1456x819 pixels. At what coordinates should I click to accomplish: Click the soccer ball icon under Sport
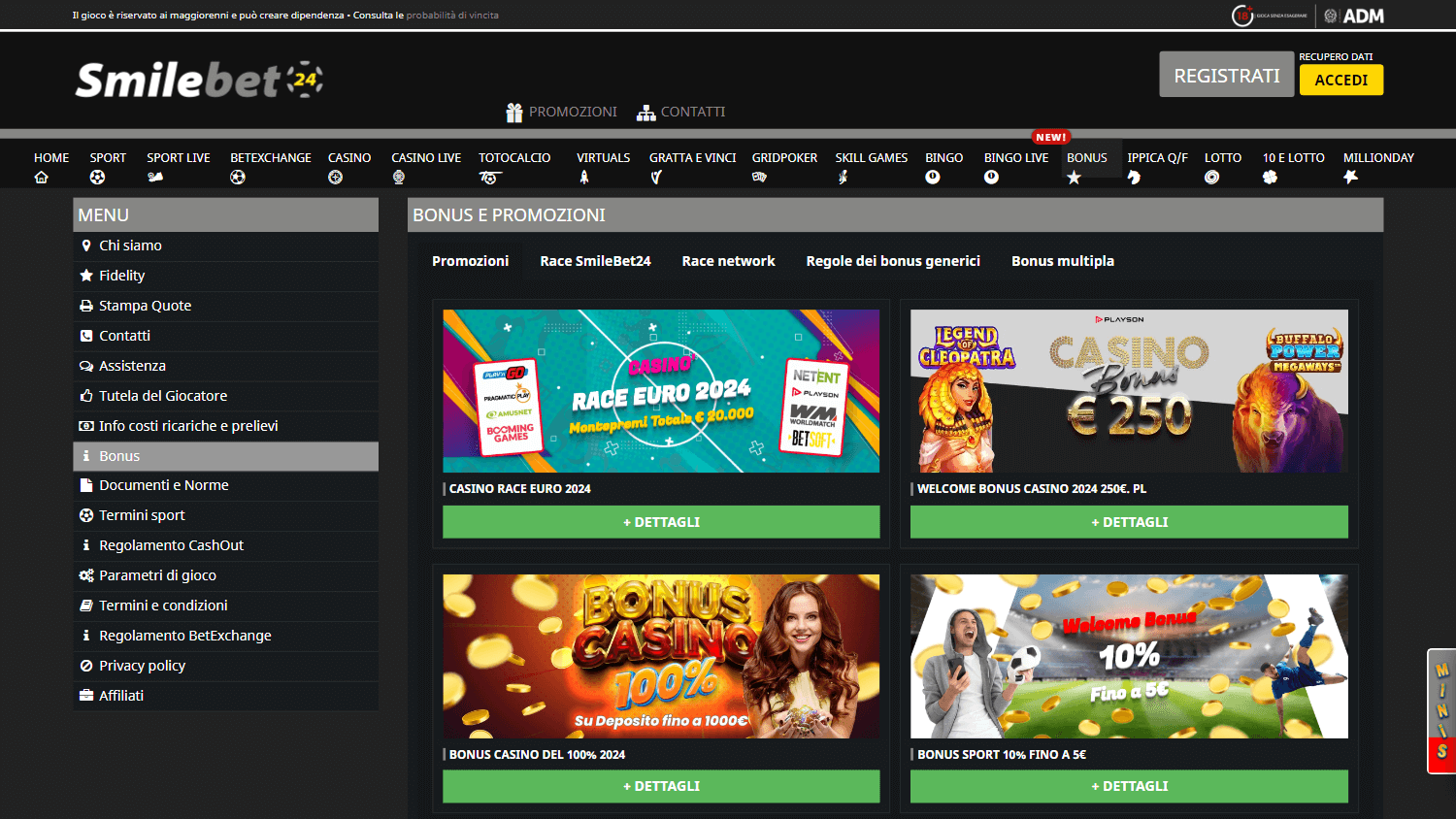point(97,178)
